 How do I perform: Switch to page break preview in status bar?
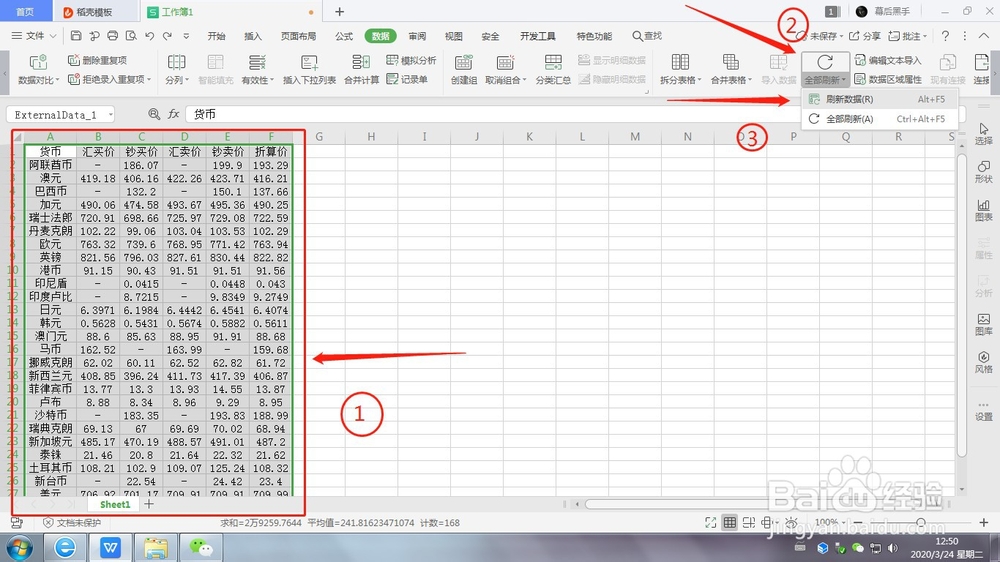click(749, 522)
